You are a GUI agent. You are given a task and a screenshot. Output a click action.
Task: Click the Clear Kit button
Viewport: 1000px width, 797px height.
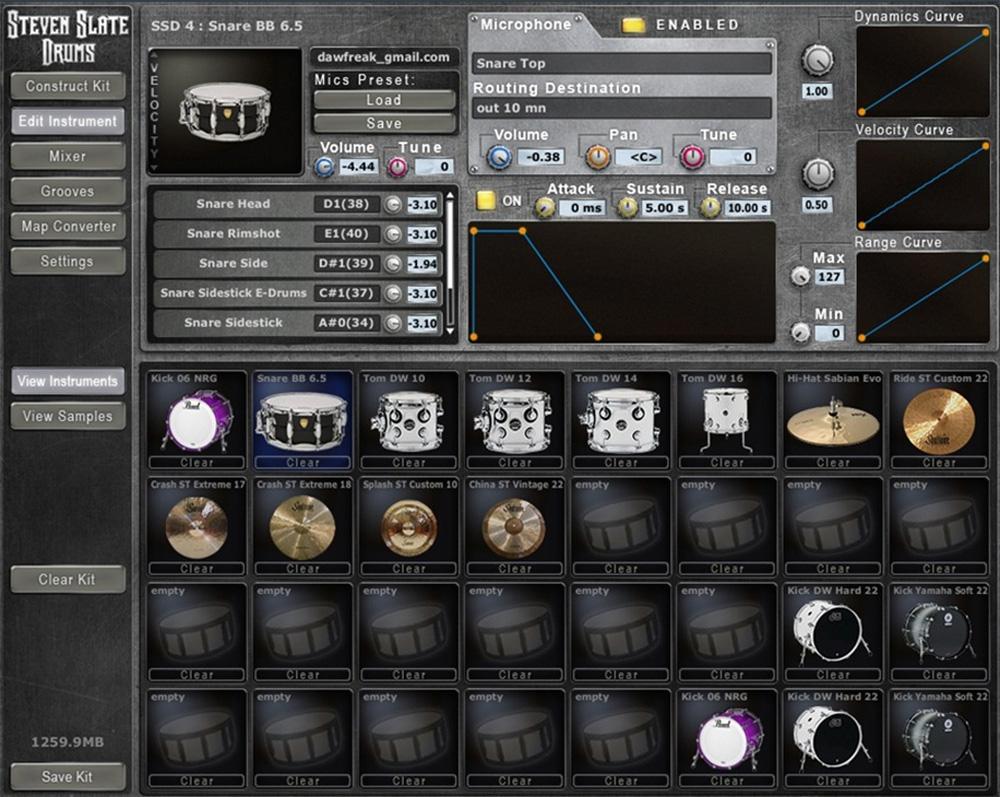68,580
